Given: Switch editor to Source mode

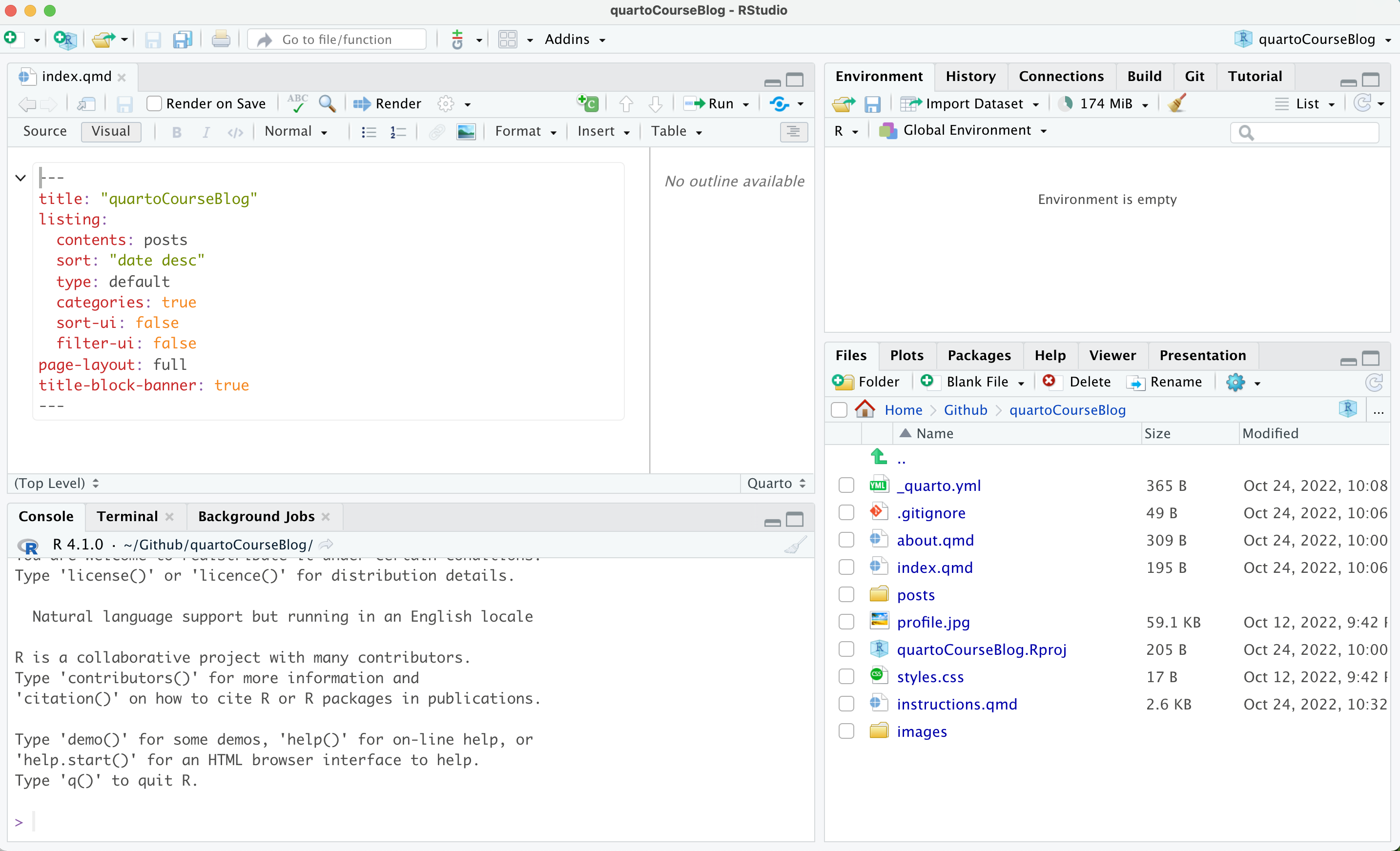Looking at the screenshot, I should [45, 132].
